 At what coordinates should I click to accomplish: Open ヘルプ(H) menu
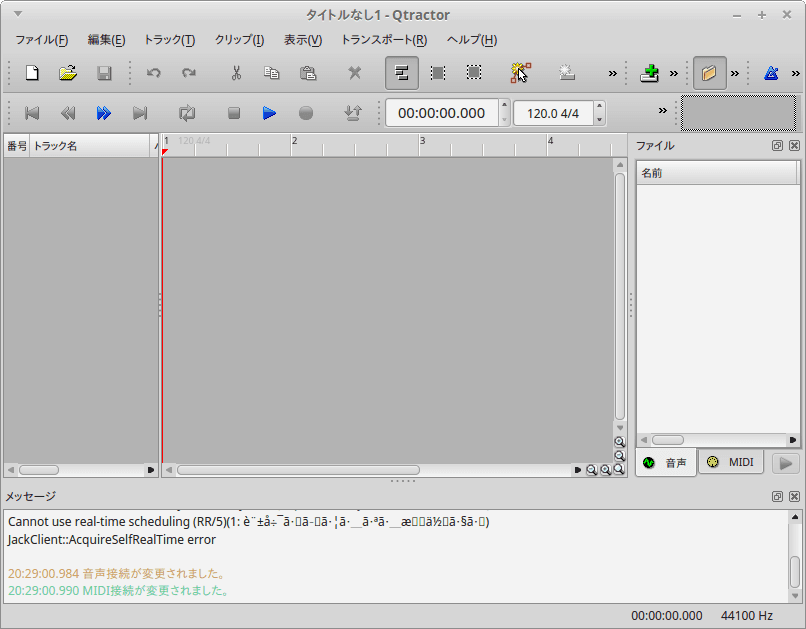(x=472, y=40)
